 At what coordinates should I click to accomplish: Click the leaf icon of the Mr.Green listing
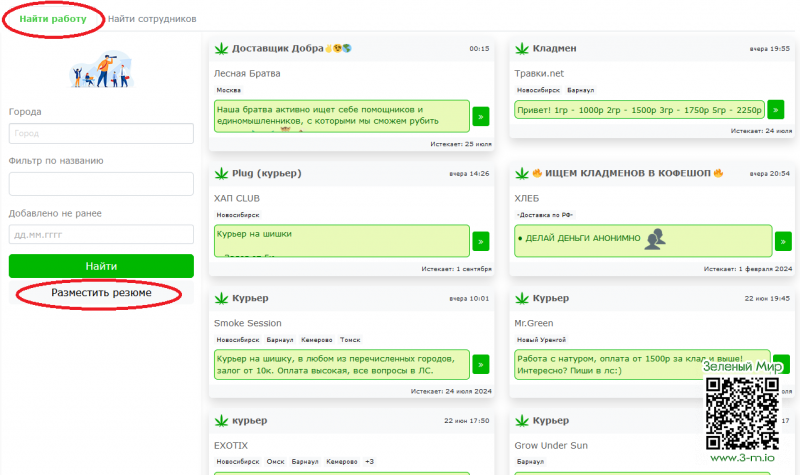(x=521, y=298)
